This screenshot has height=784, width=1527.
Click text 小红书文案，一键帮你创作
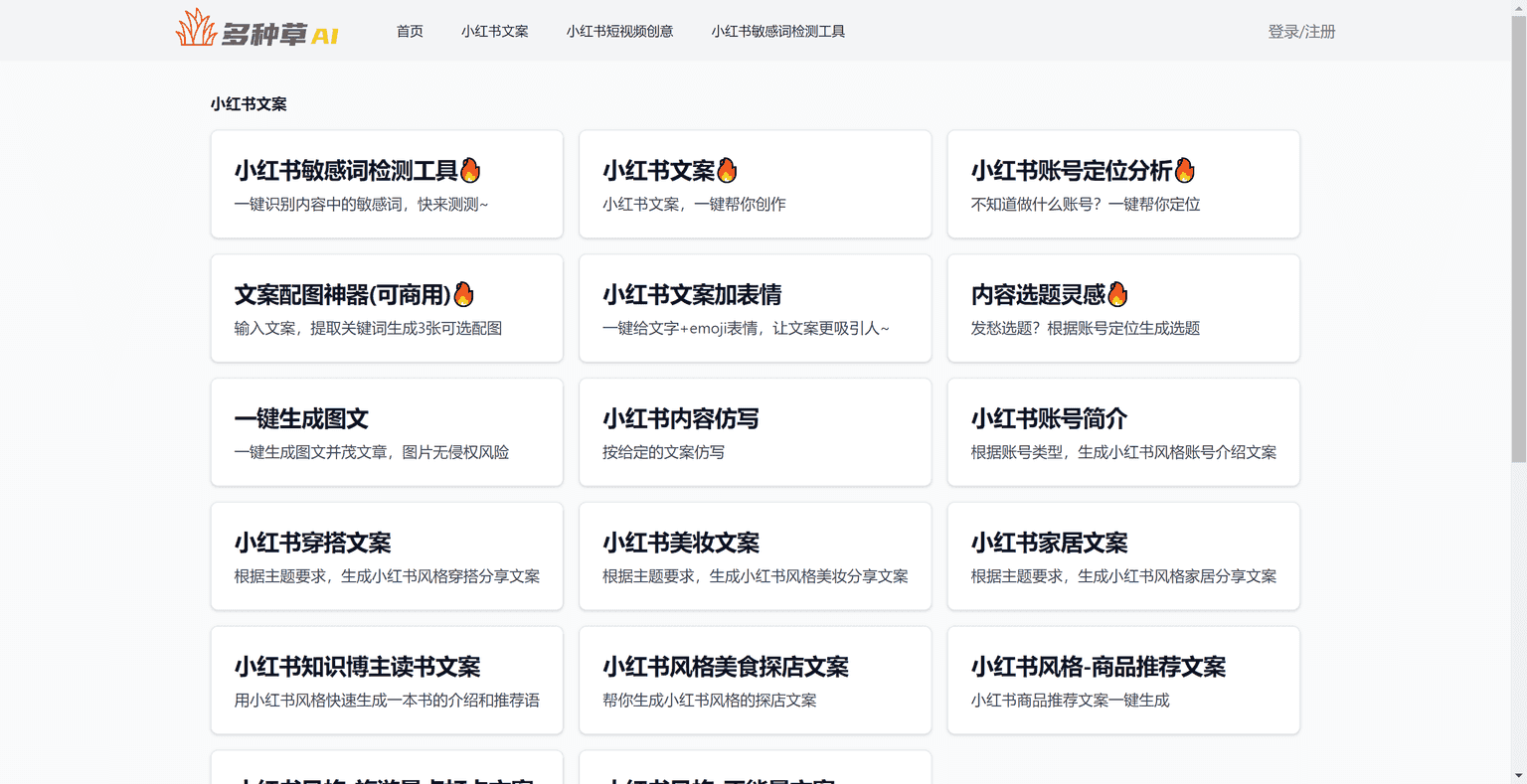[694, 204]
